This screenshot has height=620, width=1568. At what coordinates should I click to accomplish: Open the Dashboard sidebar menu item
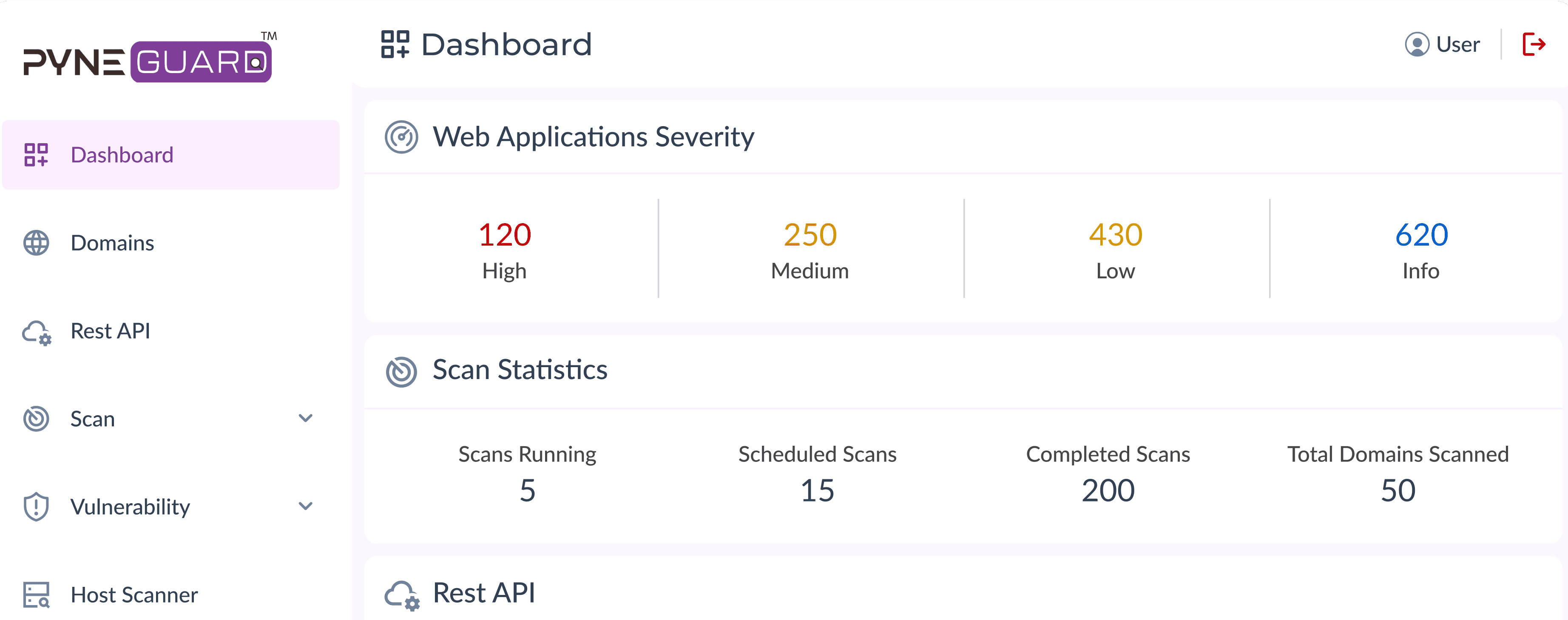click(122, 155)
